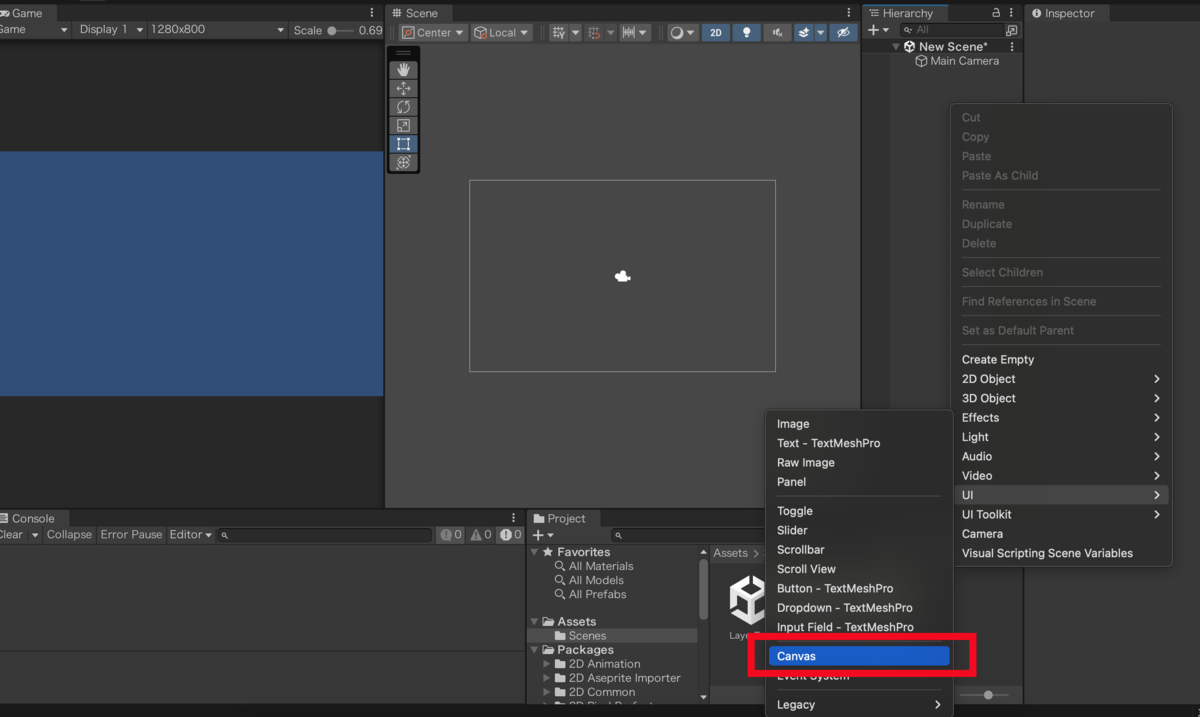Open the Local handle rotation dropdown
Image resolution: width=1200 pixels, height=717 pixels.
click(x=502, y=32)
